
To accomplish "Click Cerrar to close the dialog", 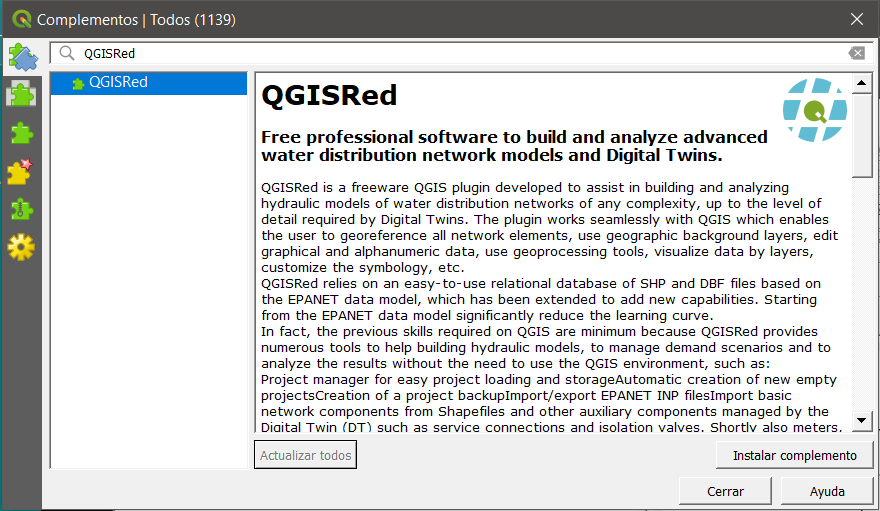I will [725, 491].
